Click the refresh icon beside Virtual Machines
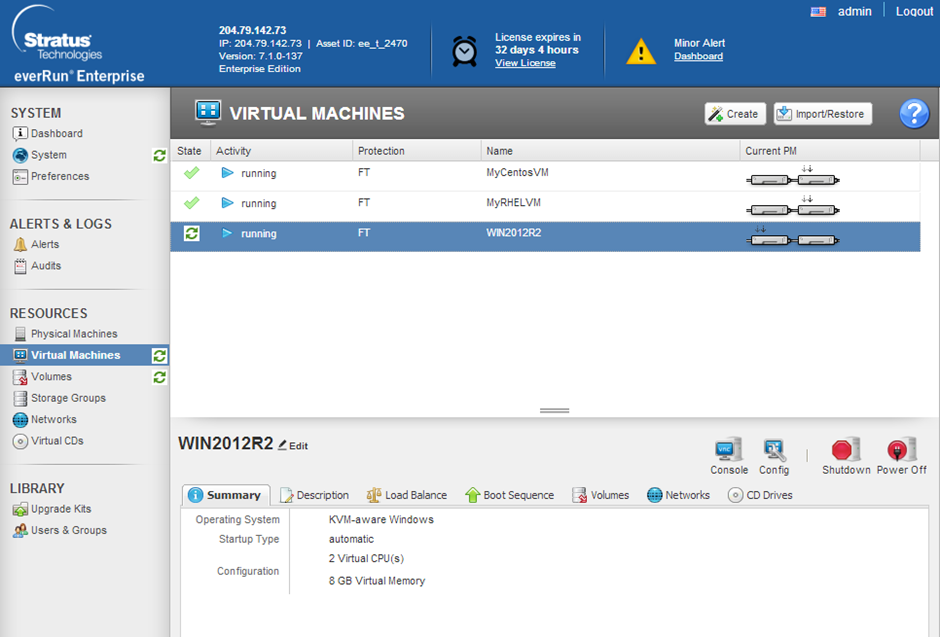This screenshot has width=940, height=637. click(159, 356)
